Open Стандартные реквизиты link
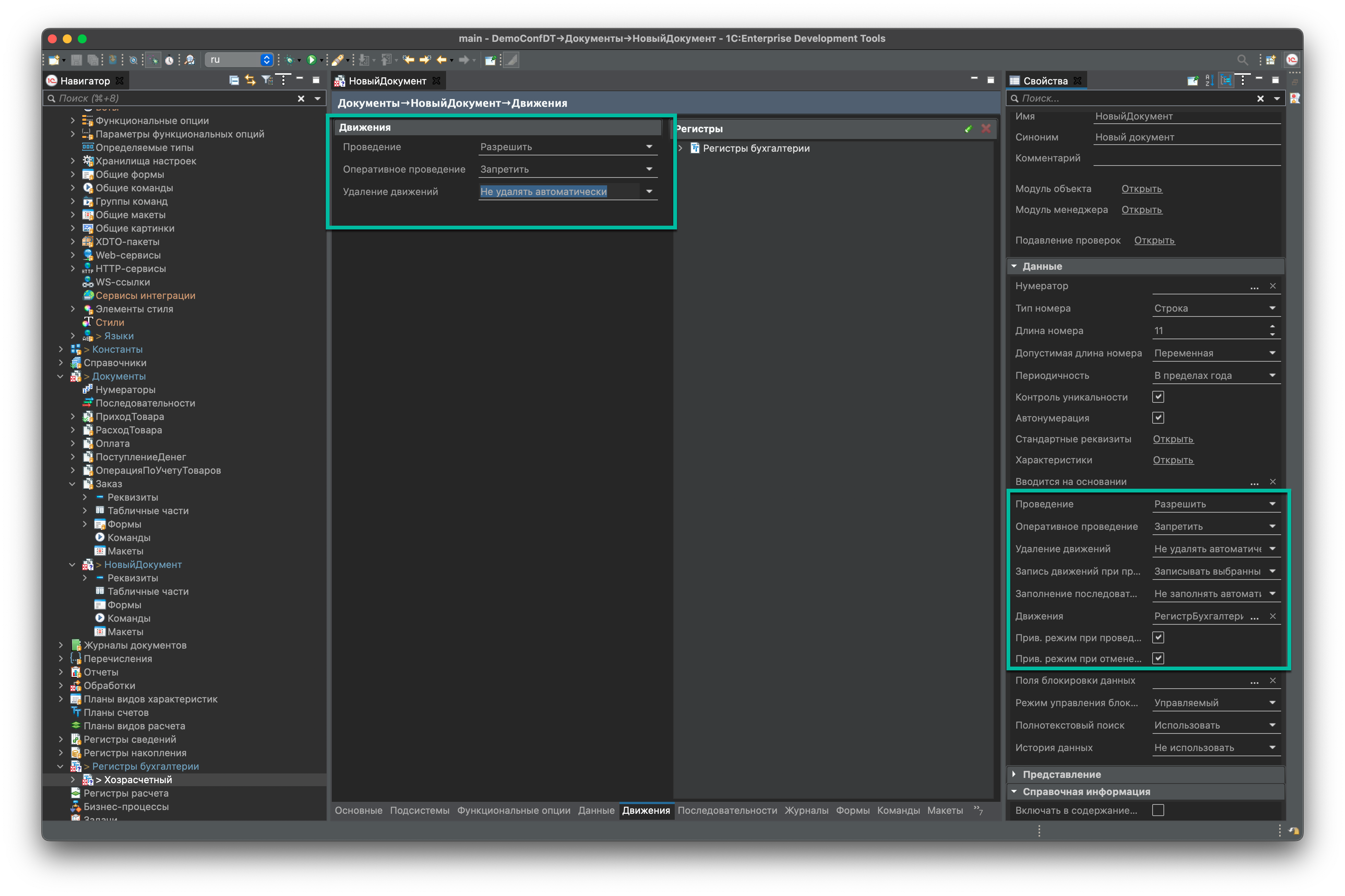The height and width of the screenshot is (896, 1345). 1172,439
